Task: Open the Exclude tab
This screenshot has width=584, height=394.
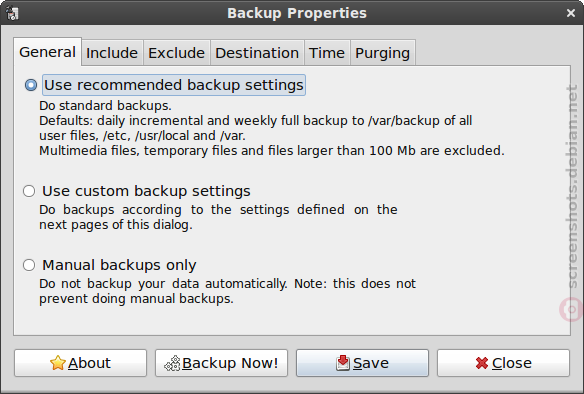Action: (x=177, y=53)
